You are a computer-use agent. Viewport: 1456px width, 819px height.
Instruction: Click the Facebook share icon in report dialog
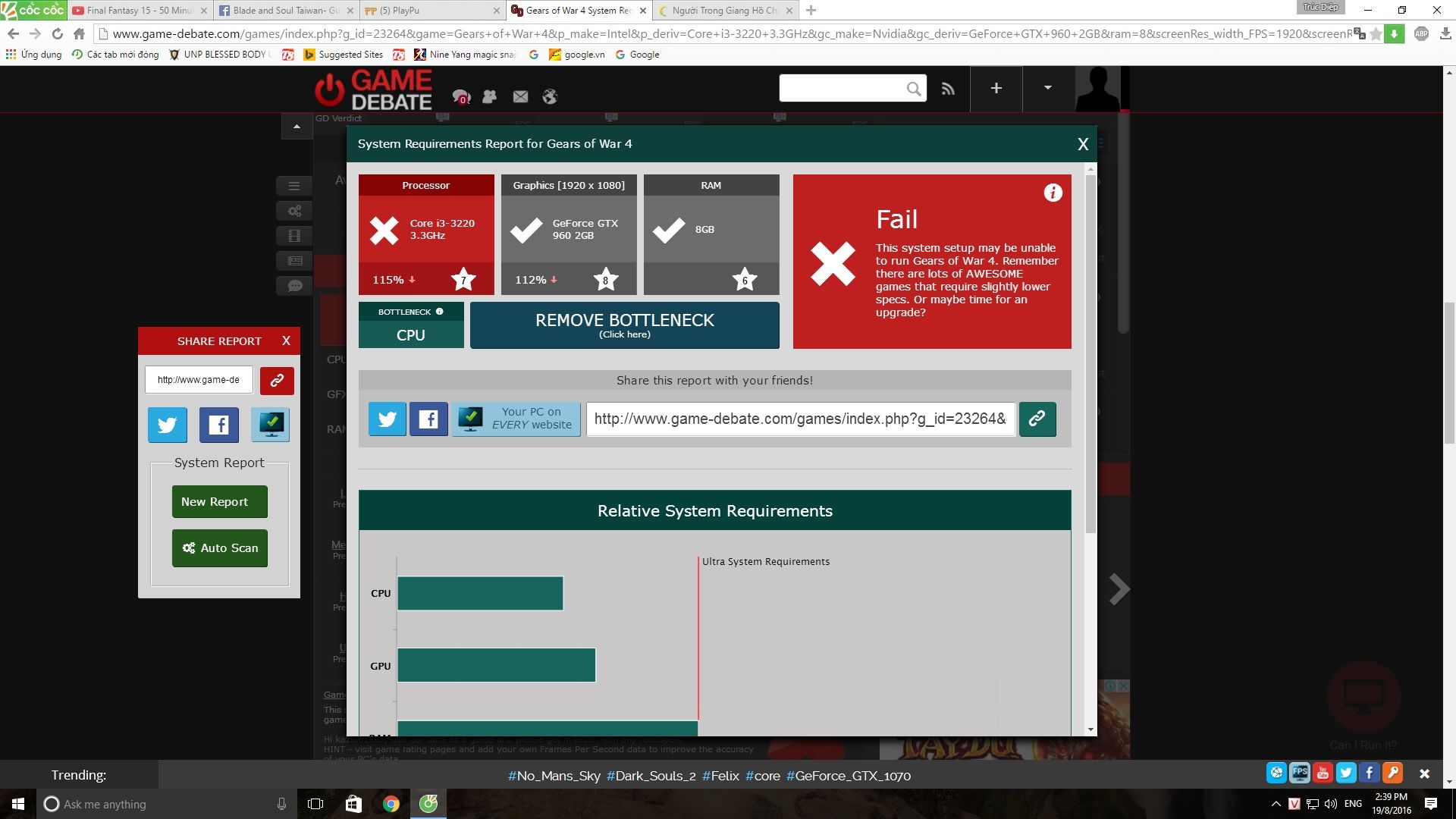[x=428, y=419]
